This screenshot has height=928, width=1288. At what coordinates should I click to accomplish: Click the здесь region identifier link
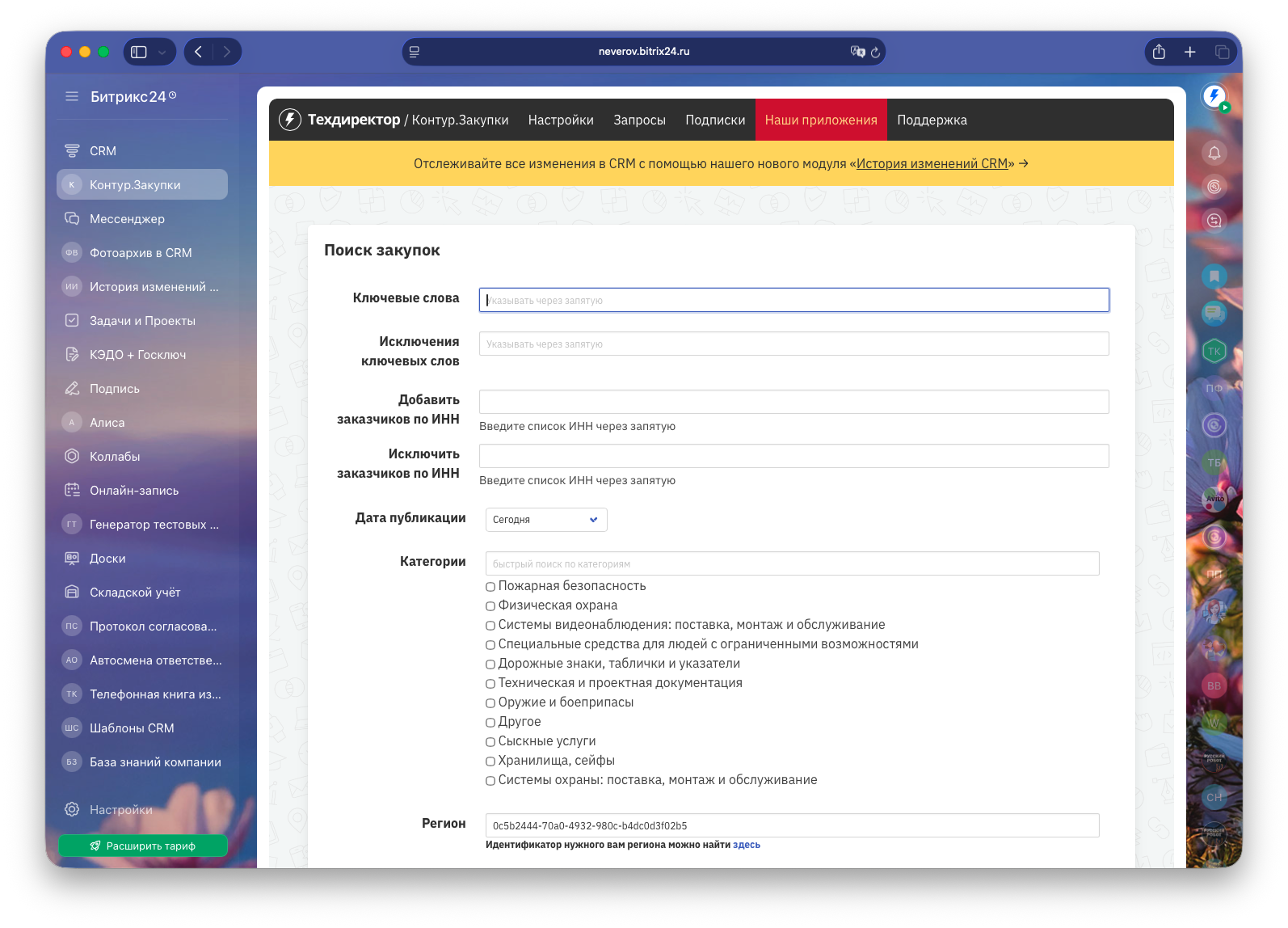pos(747,845)
